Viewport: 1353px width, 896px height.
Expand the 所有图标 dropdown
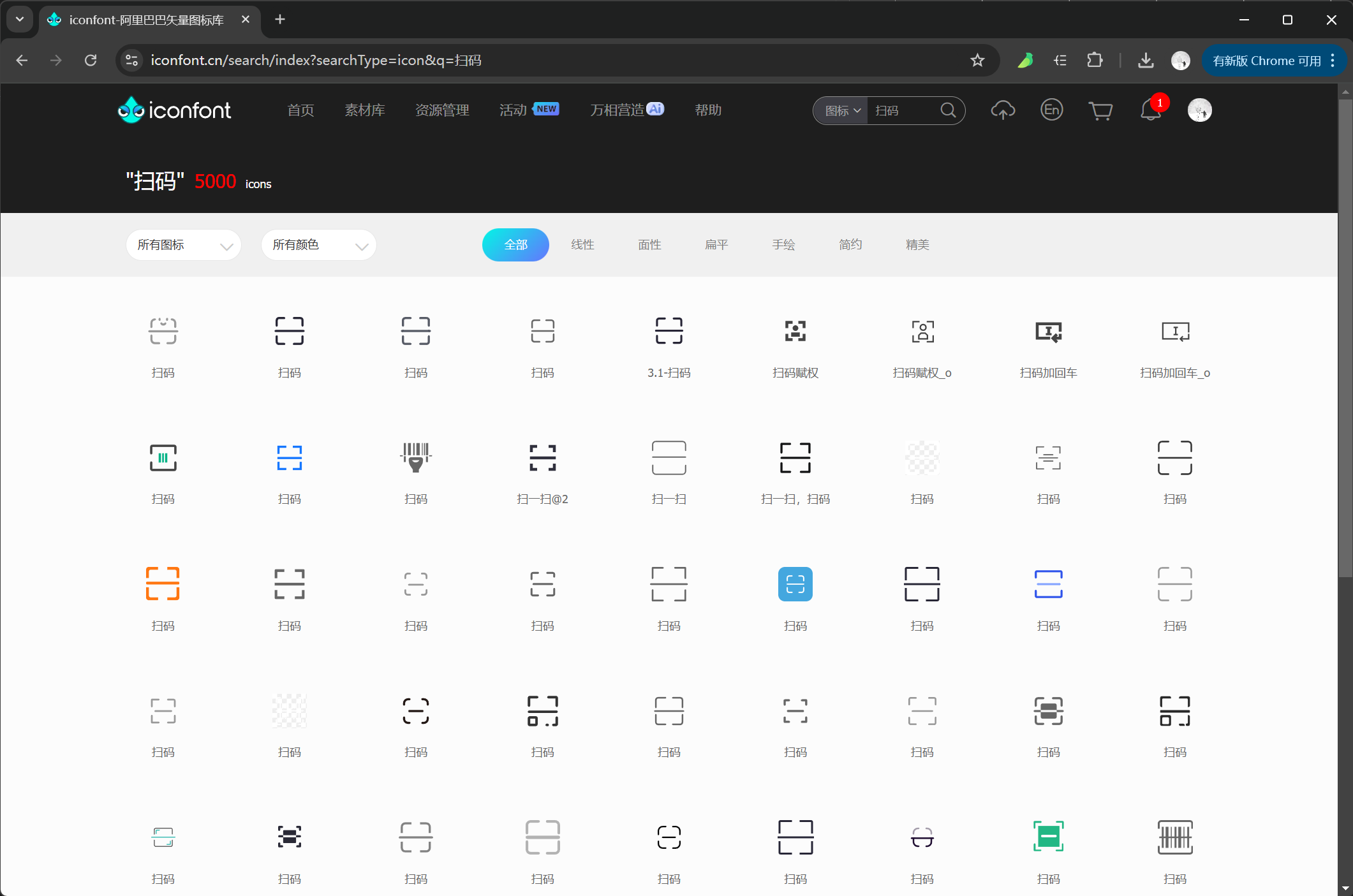184,245
